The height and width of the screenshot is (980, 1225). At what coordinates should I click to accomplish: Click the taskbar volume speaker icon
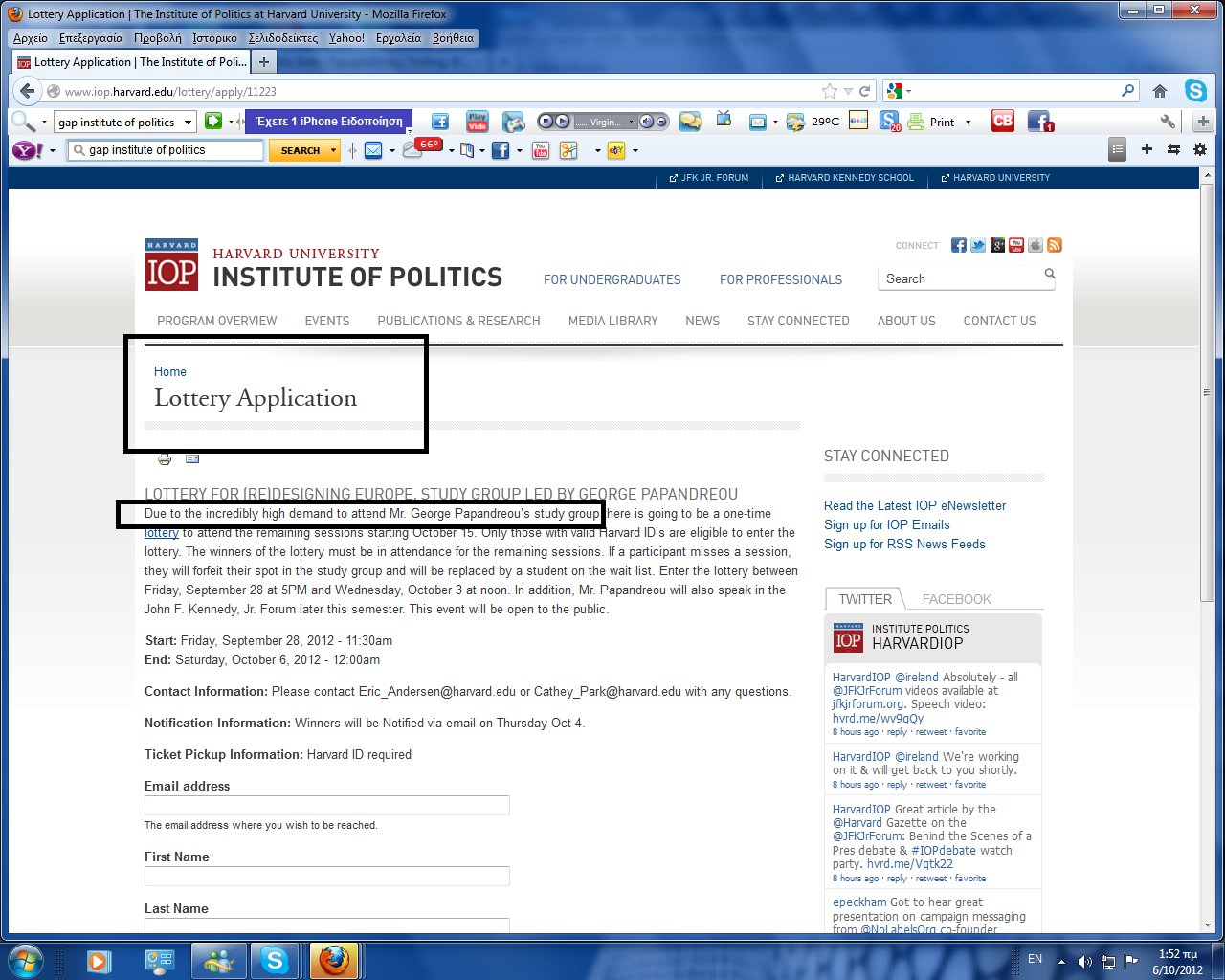pyautogui.click(x=1084, y=961)
